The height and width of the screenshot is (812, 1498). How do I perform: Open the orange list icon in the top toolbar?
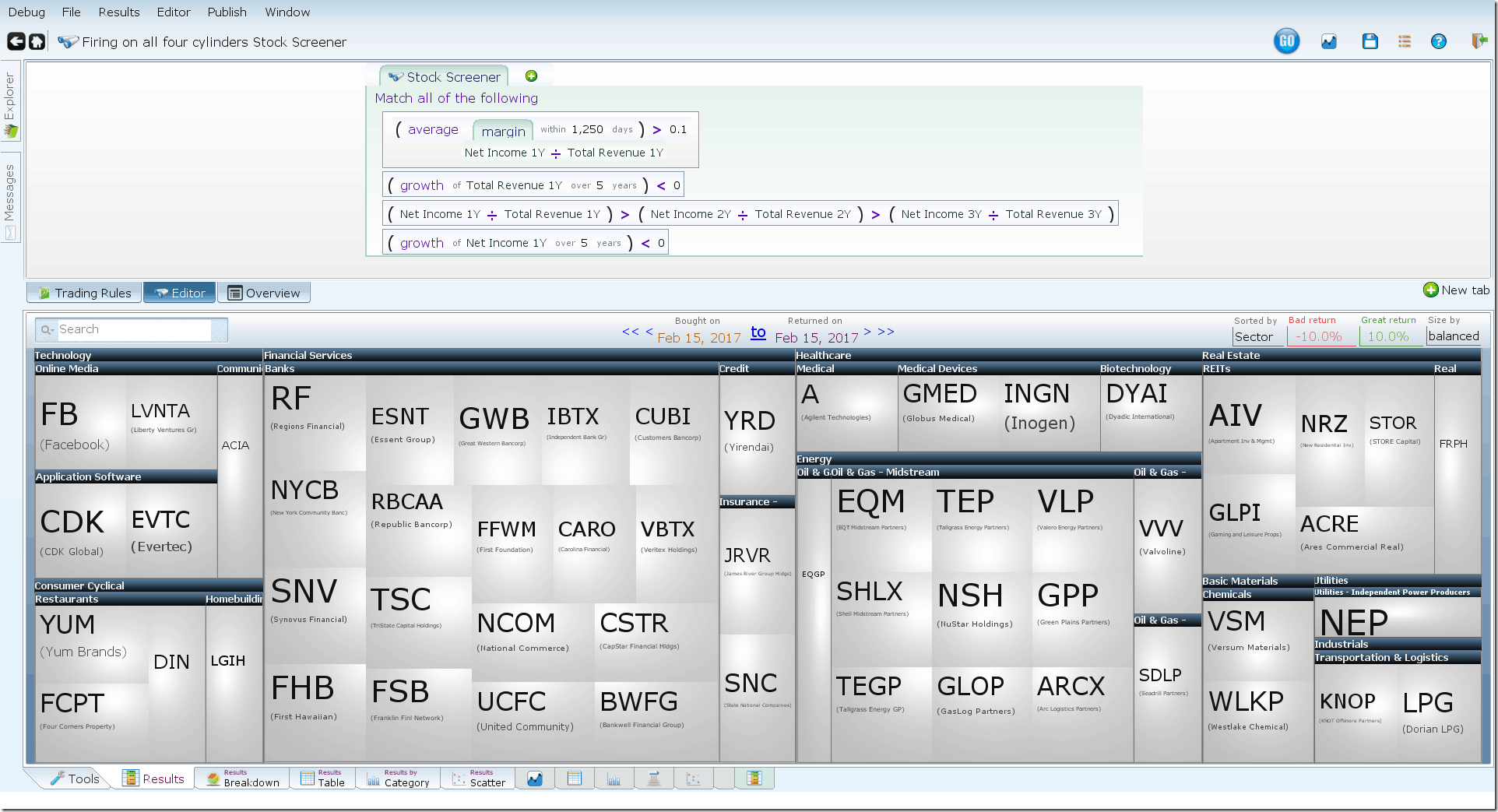point(1405,42)
